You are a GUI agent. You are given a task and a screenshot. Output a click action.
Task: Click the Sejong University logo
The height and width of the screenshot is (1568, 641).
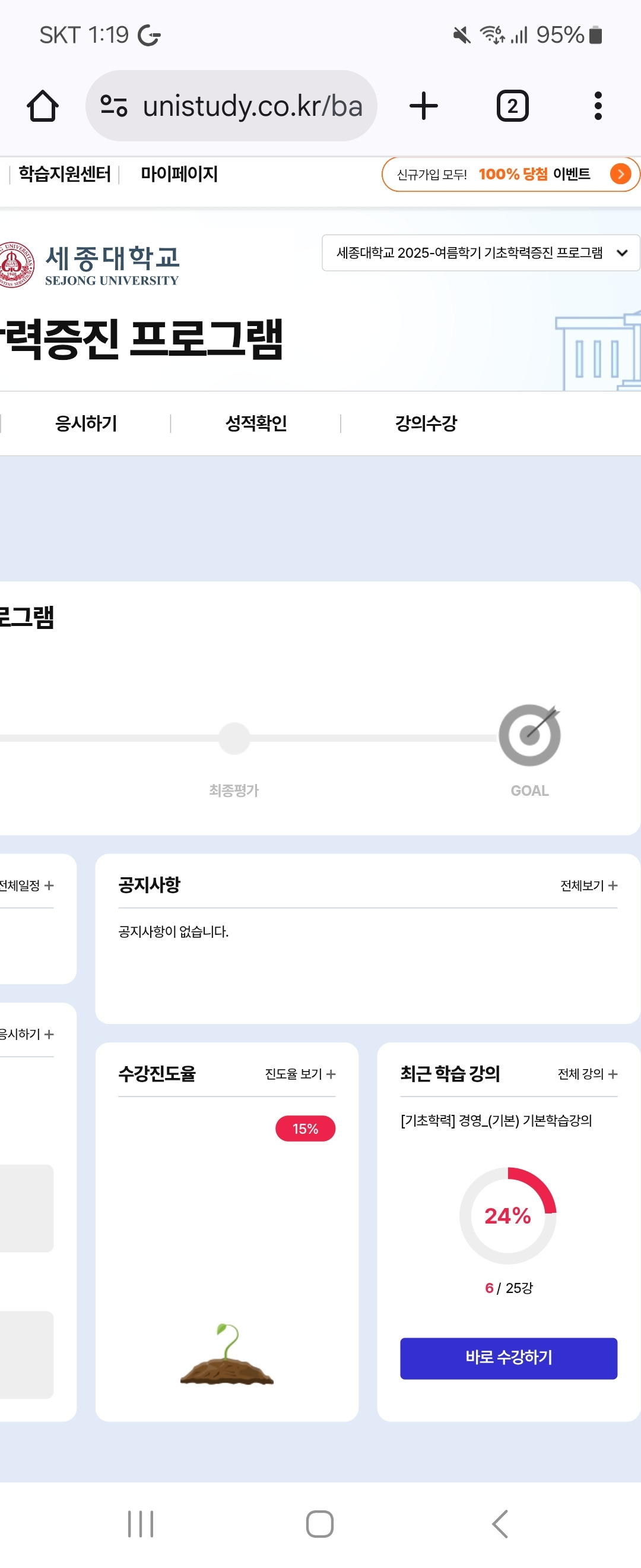93,263
